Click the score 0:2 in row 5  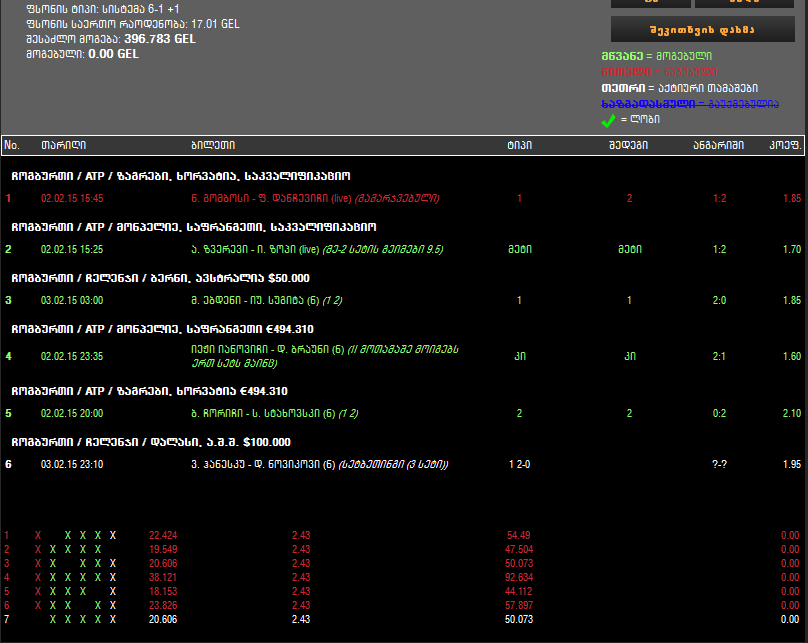click(719, 413)
